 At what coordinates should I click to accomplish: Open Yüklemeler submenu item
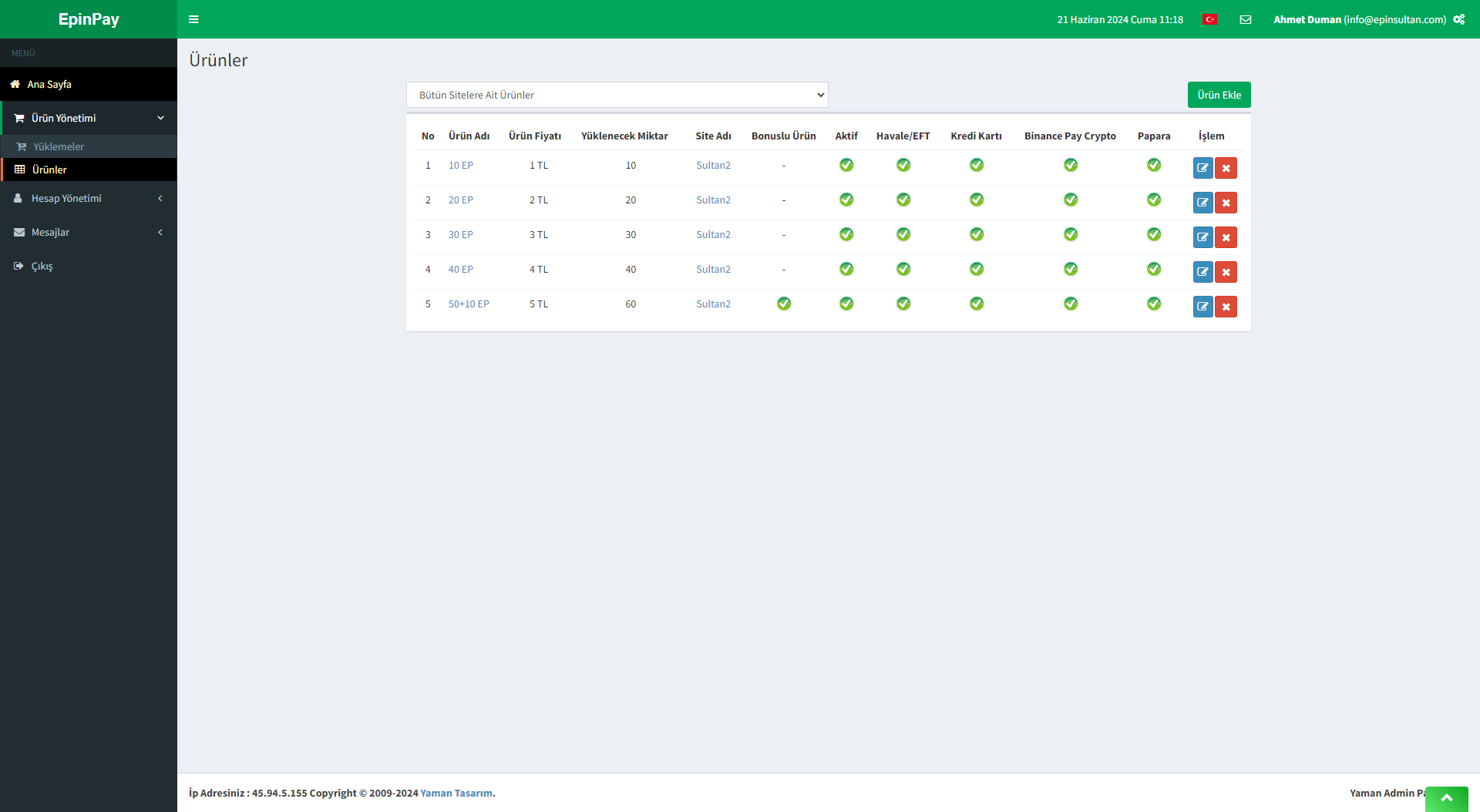pyautogui.click(x=89, y=146)
